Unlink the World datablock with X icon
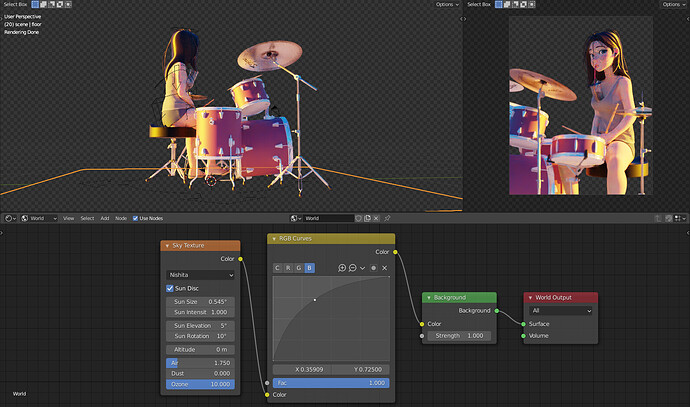The height and width of the screenshot is (407, 690). 376,218
